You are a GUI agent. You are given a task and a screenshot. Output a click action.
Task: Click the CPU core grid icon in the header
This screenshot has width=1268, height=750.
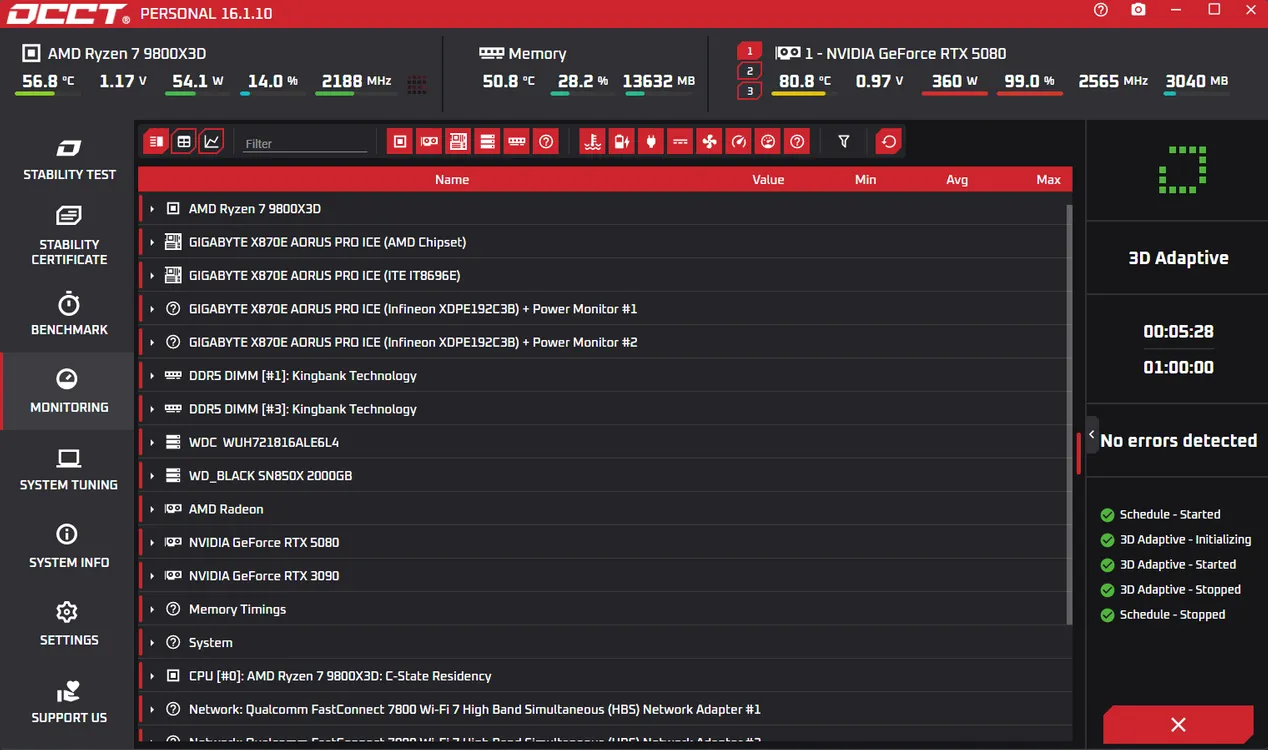417,84
